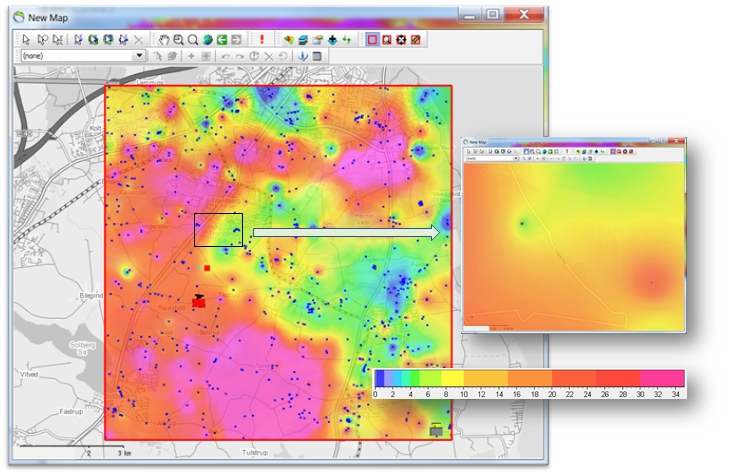Pick the arrow with list lines tool
Viewport: 729px width, 475px height.
58,40
